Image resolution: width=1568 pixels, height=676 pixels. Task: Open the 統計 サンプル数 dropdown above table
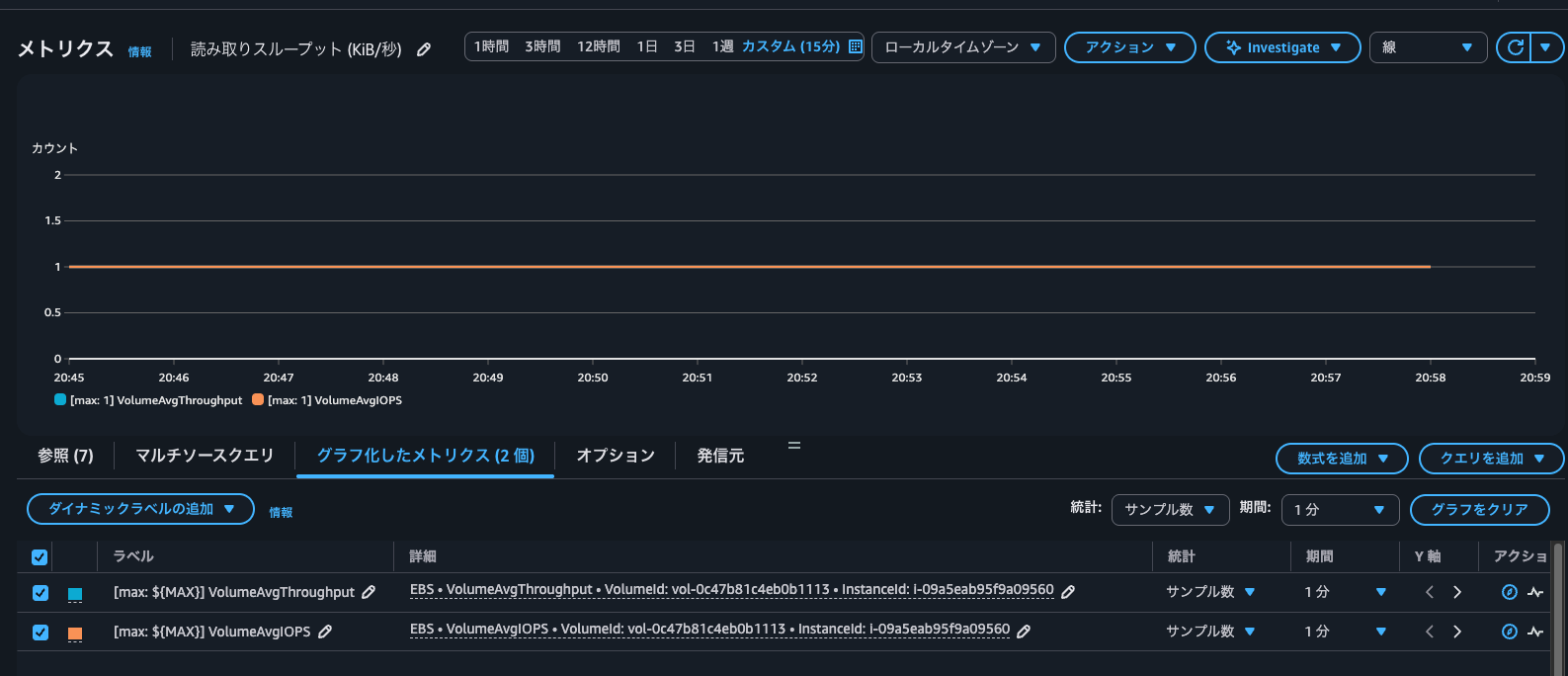pyautogui.click(x=1171, y=510)
